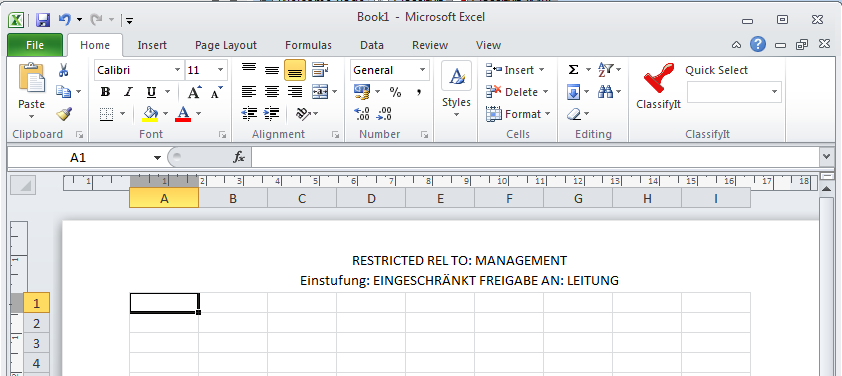
Task: Click the Undo arrow icon
Action: point(64,20)
